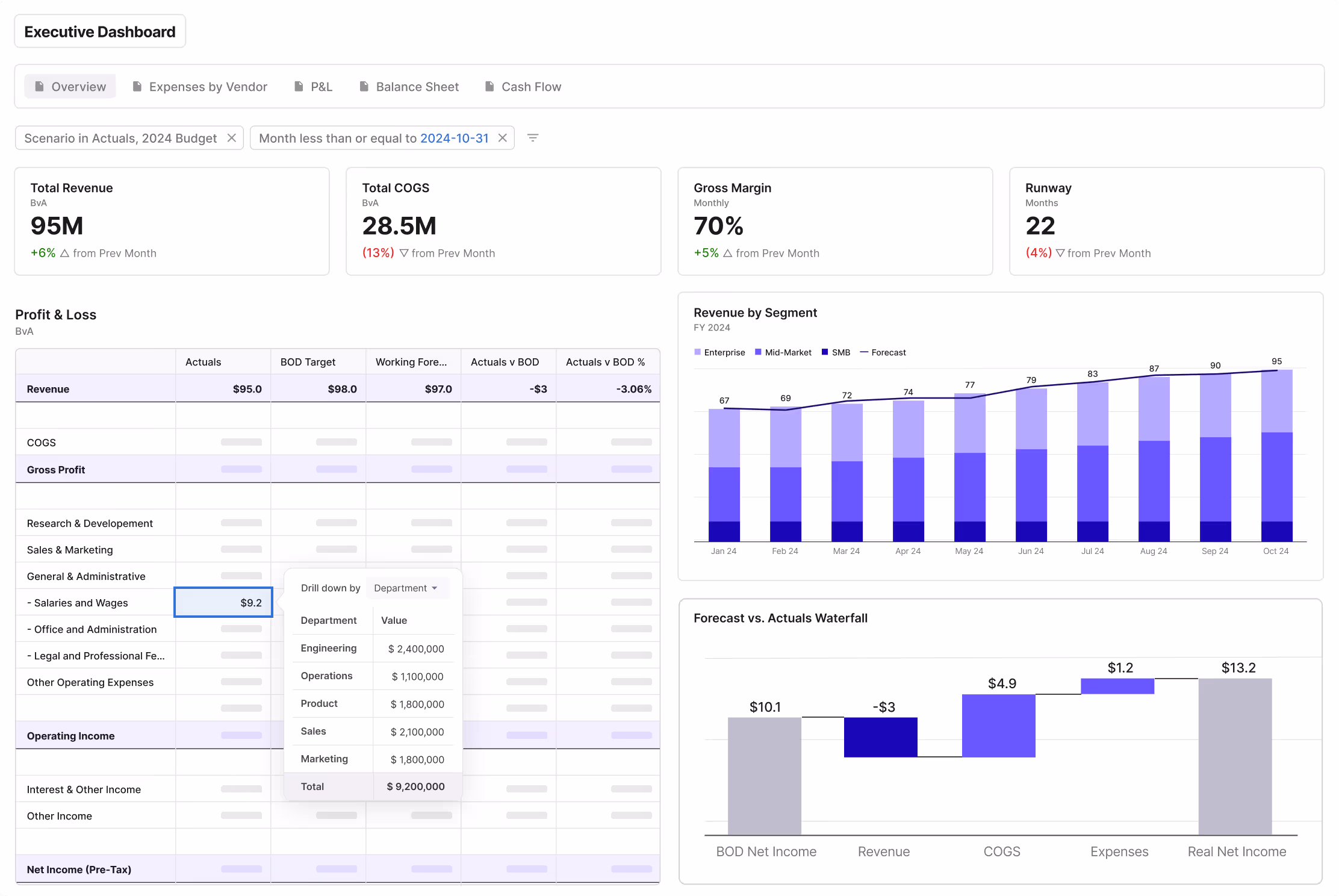The height and width of the screenshot is (896, 1339).
Task: Open the filter funnel icon beside filter chips
Action: pos(533,138)
